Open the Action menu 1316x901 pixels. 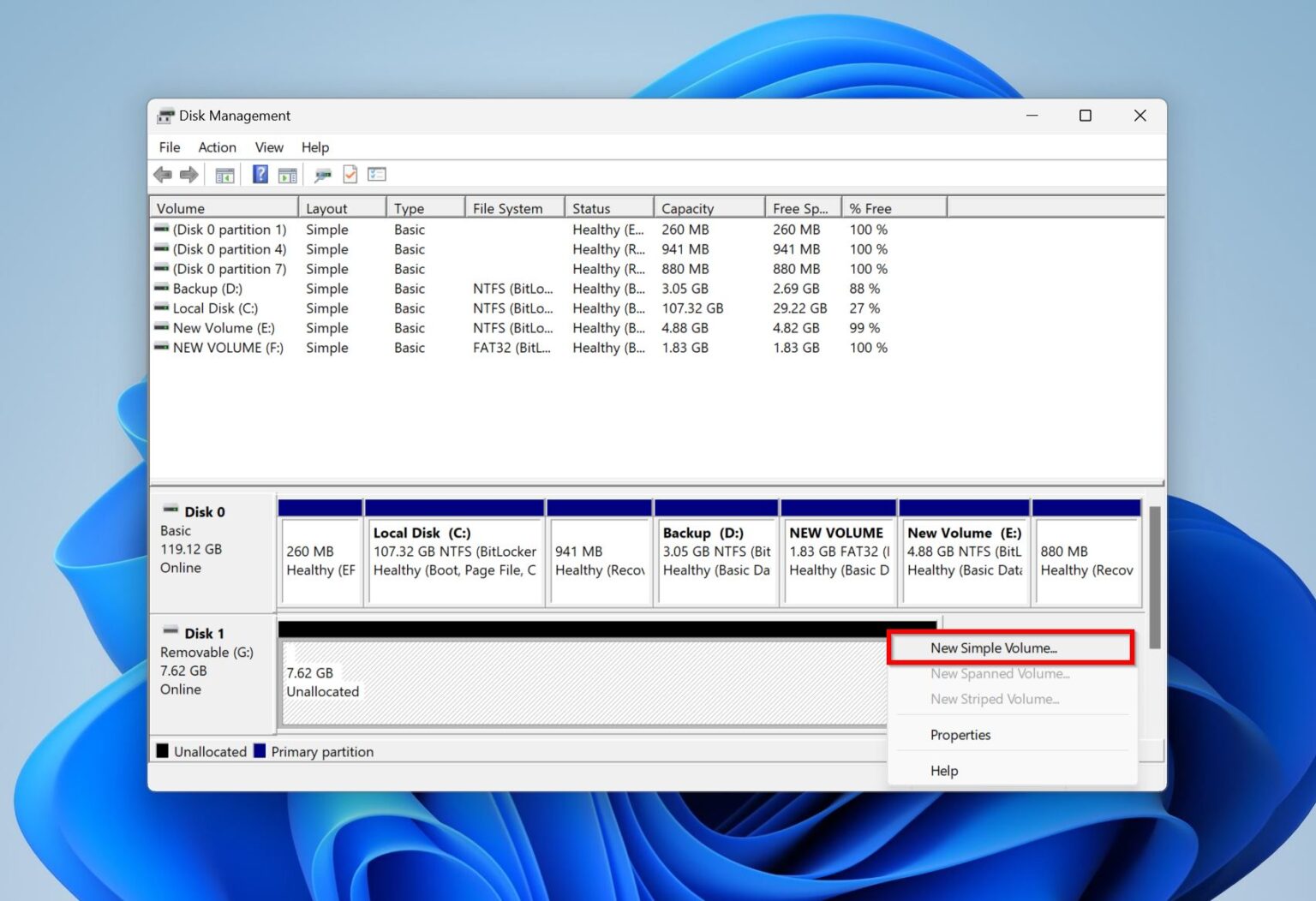click(217, 146)
